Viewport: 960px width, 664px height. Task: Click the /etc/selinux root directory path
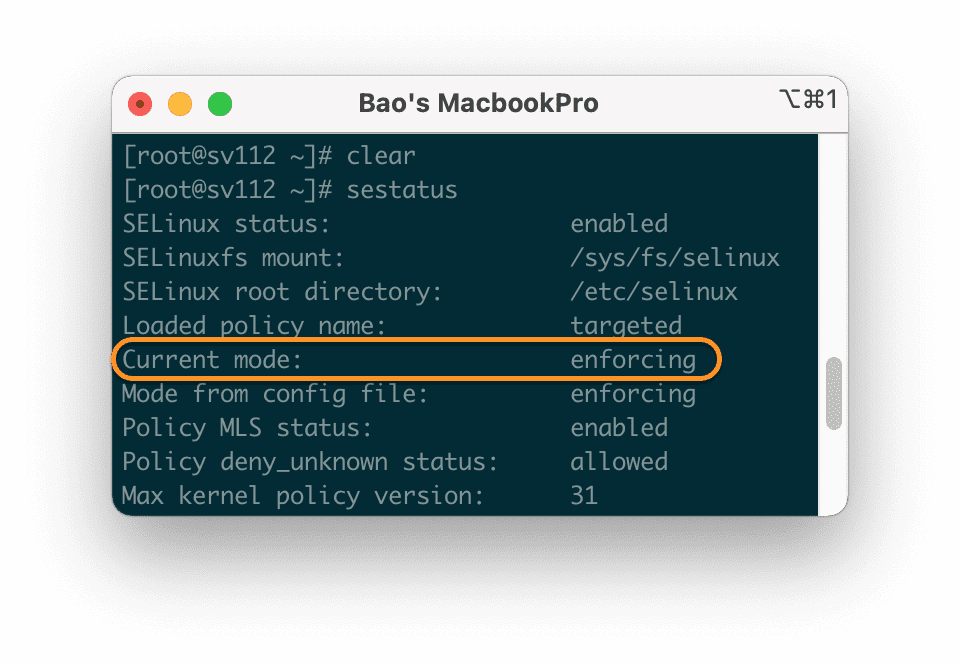click(654, 291)
